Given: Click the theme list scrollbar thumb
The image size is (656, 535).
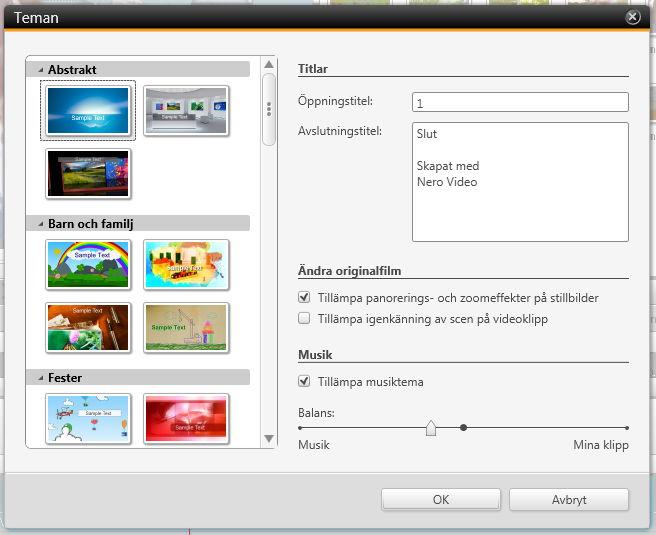Looking at the screenshot, I should pos(269,110).
